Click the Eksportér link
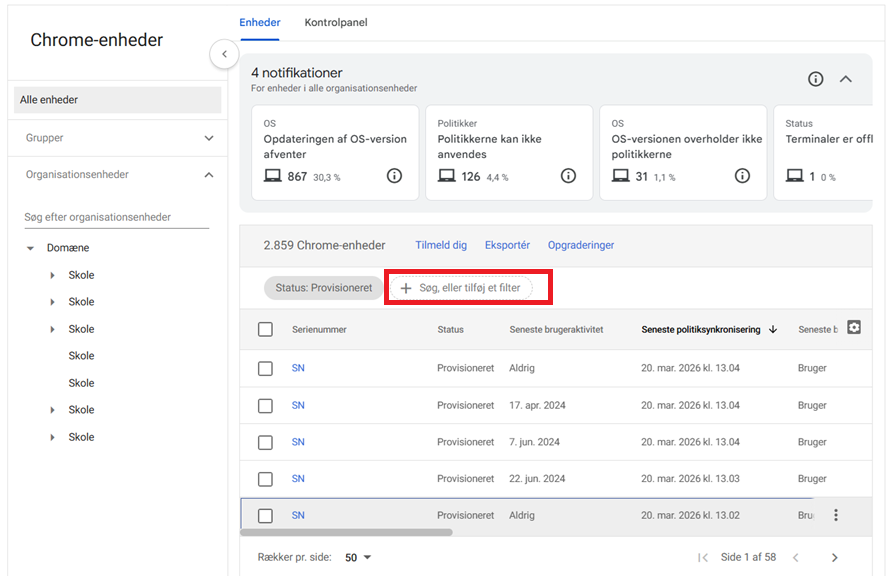Image resolution: width=890 pixels, height=576 pixels. coord(507,245)
